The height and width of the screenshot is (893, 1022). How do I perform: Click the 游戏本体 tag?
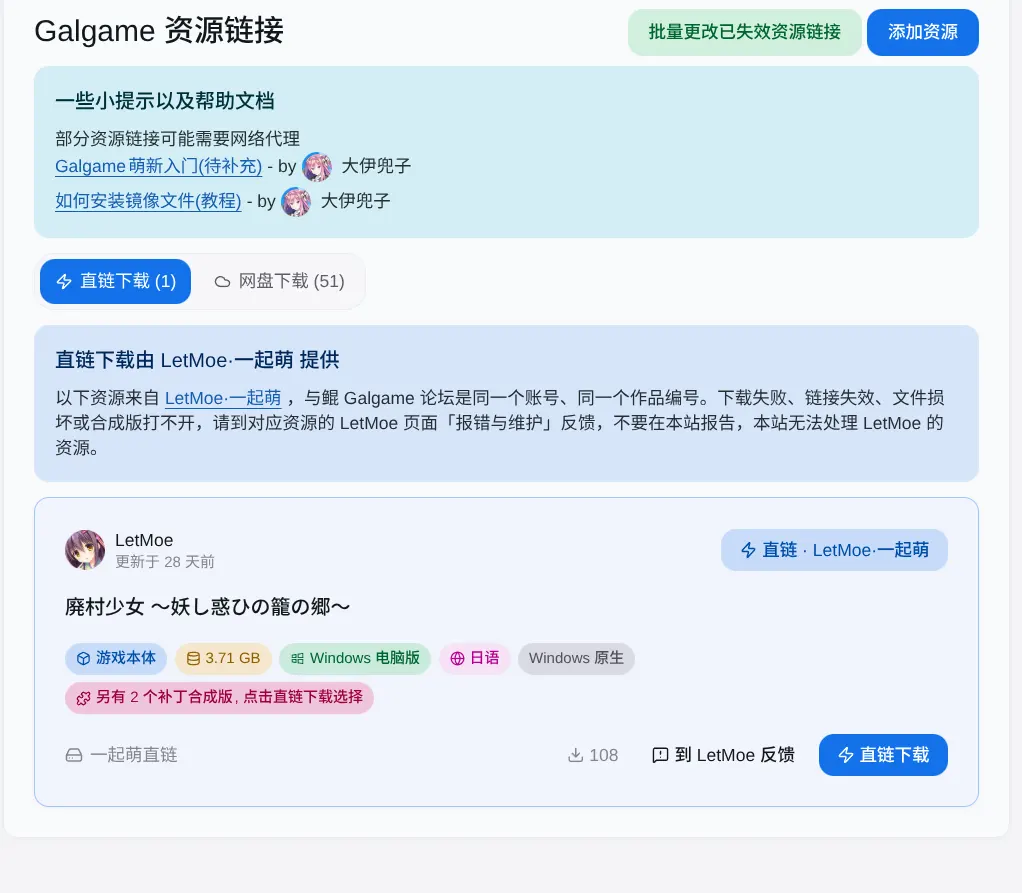pyautogui.click(x=116, y=658)
